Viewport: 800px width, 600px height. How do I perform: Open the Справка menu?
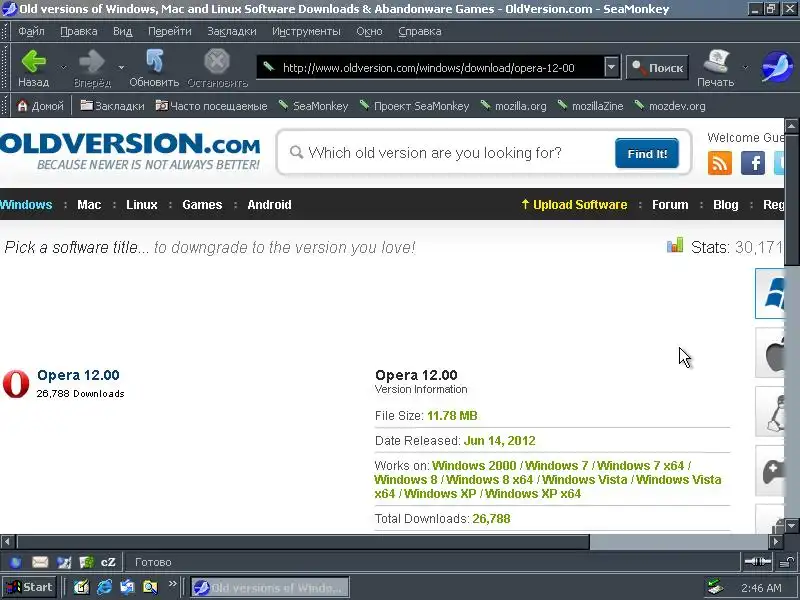point(419,31)
